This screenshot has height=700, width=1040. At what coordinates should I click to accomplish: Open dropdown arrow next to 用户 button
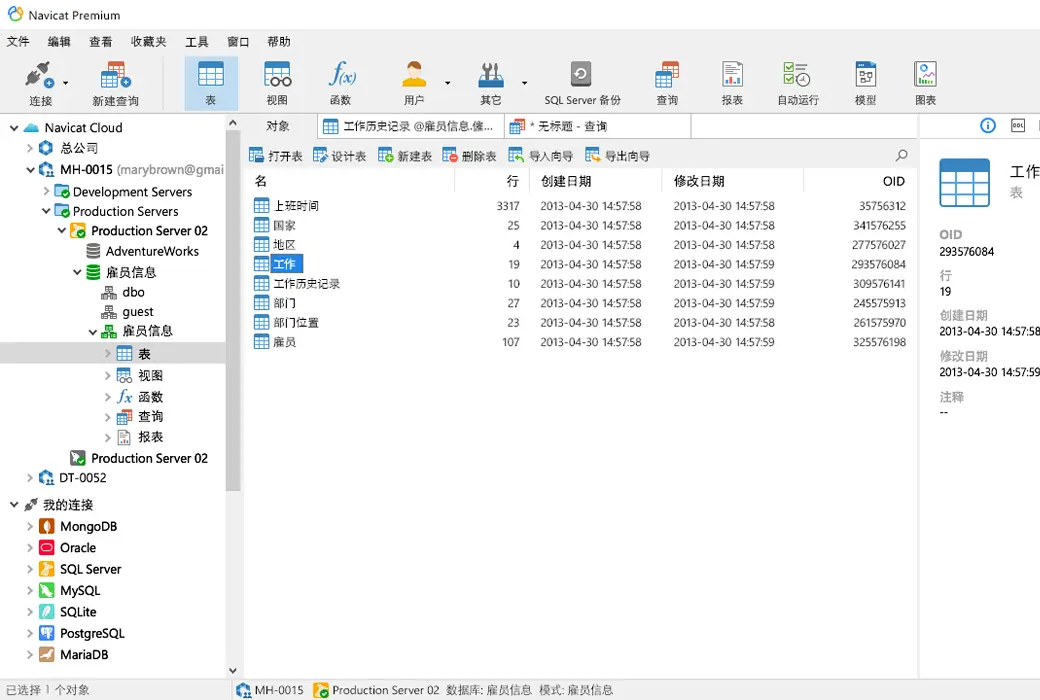[448, 84]
